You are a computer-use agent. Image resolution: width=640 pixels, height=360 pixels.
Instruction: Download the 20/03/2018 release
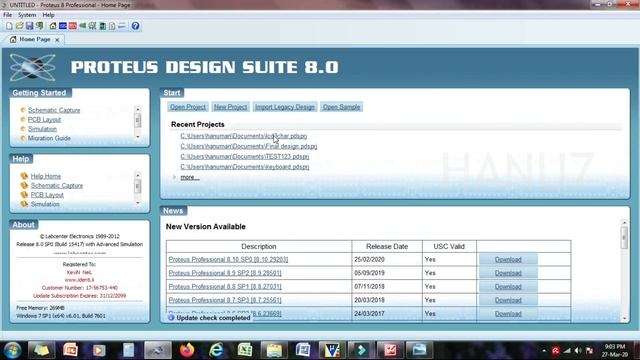(x=508, y=300)
